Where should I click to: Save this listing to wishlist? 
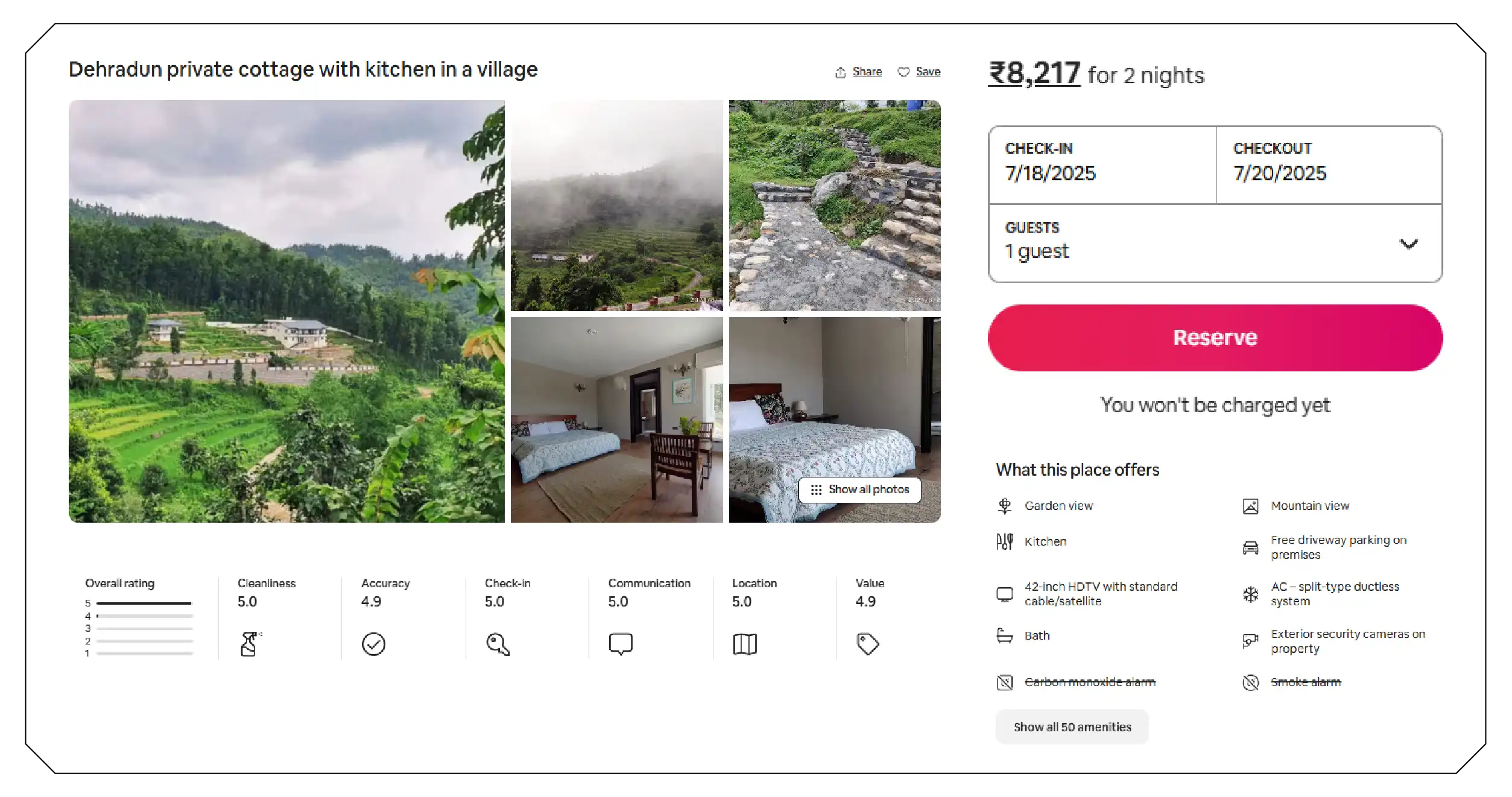pos(919,71)
